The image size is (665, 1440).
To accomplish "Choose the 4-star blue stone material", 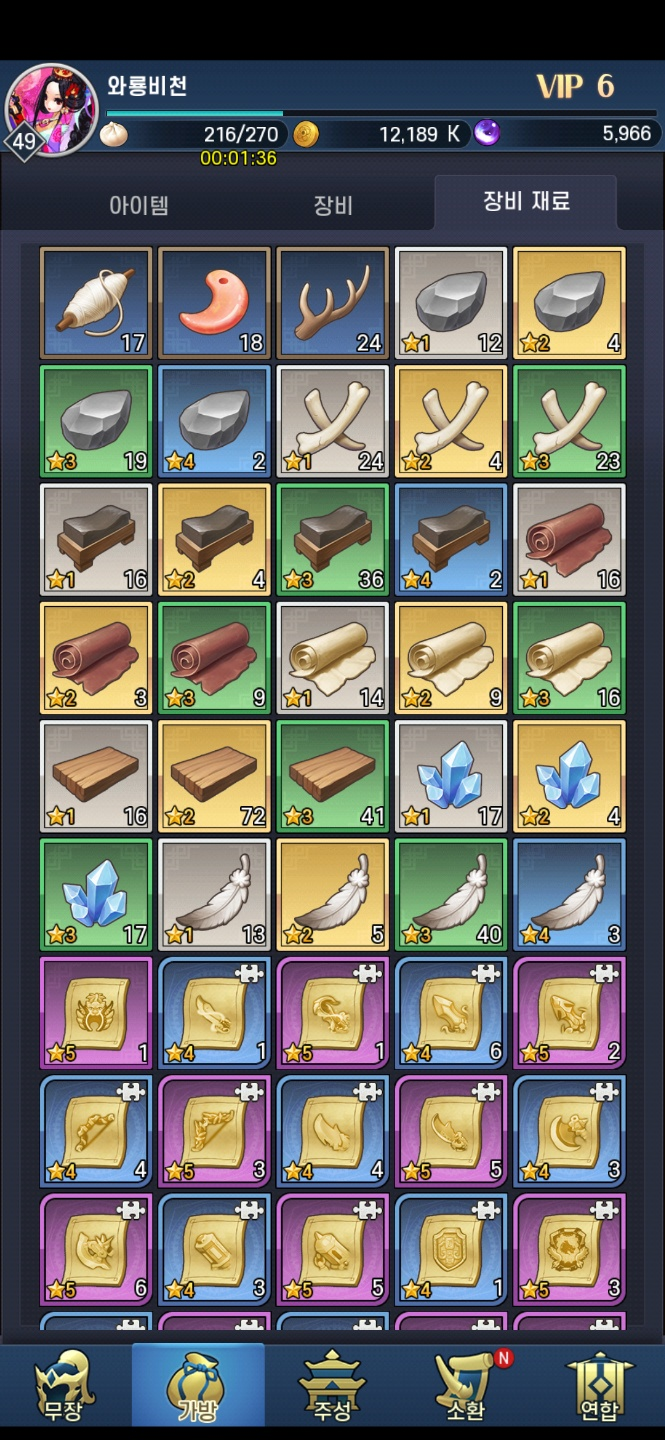I will tap(214, 421).
